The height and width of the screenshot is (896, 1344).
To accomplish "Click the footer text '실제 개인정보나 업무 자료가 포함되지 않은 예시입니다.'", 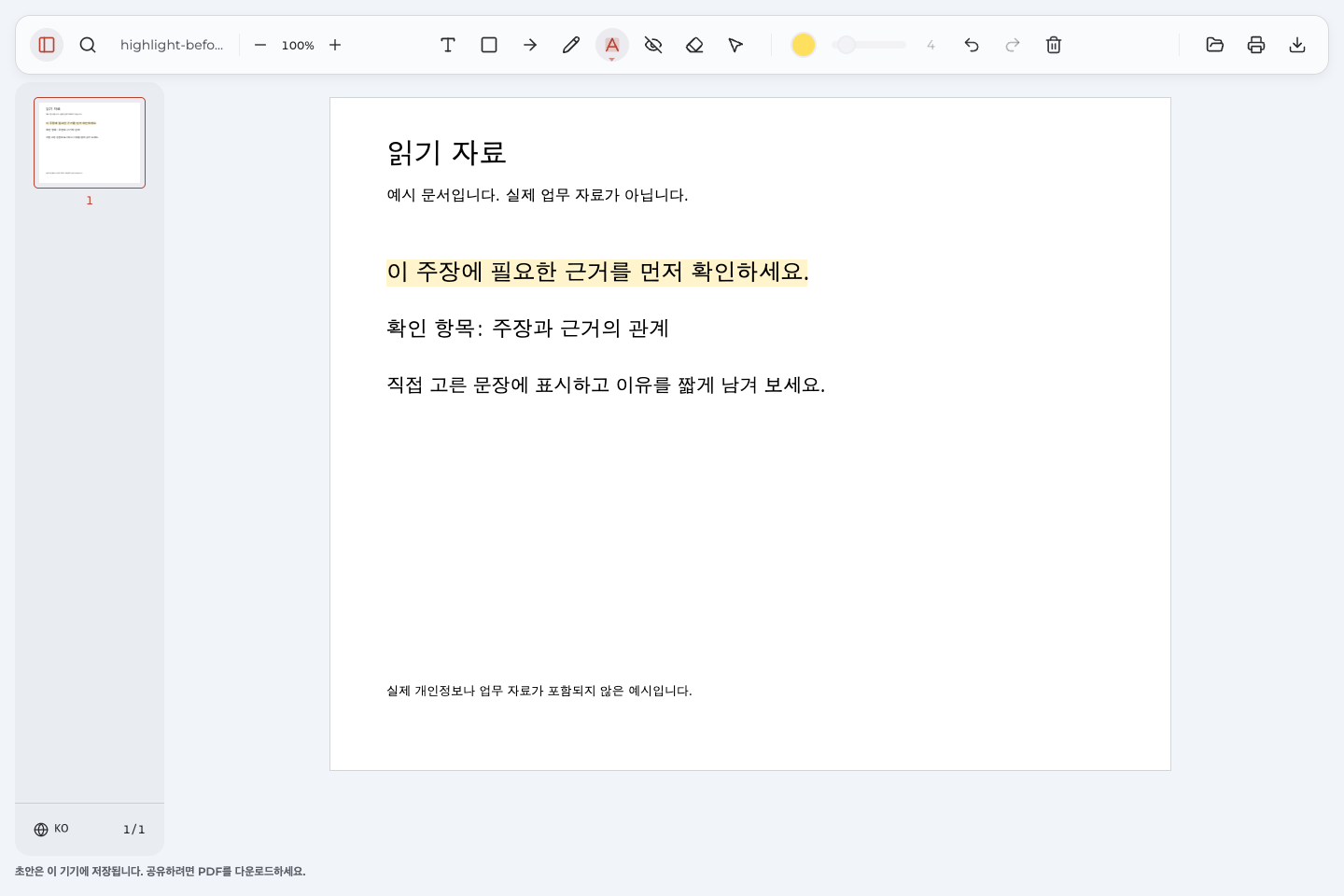I will click(x=539, y=691).
